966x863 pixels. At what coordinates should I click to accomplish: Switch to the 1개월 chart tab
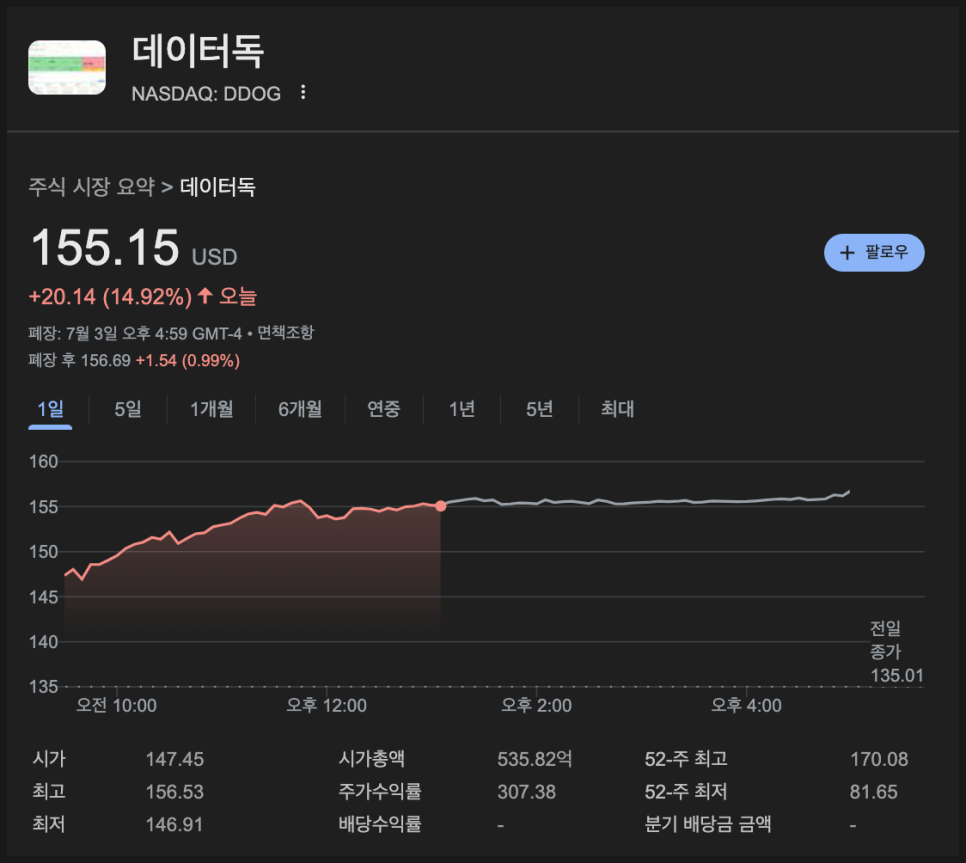211,409
